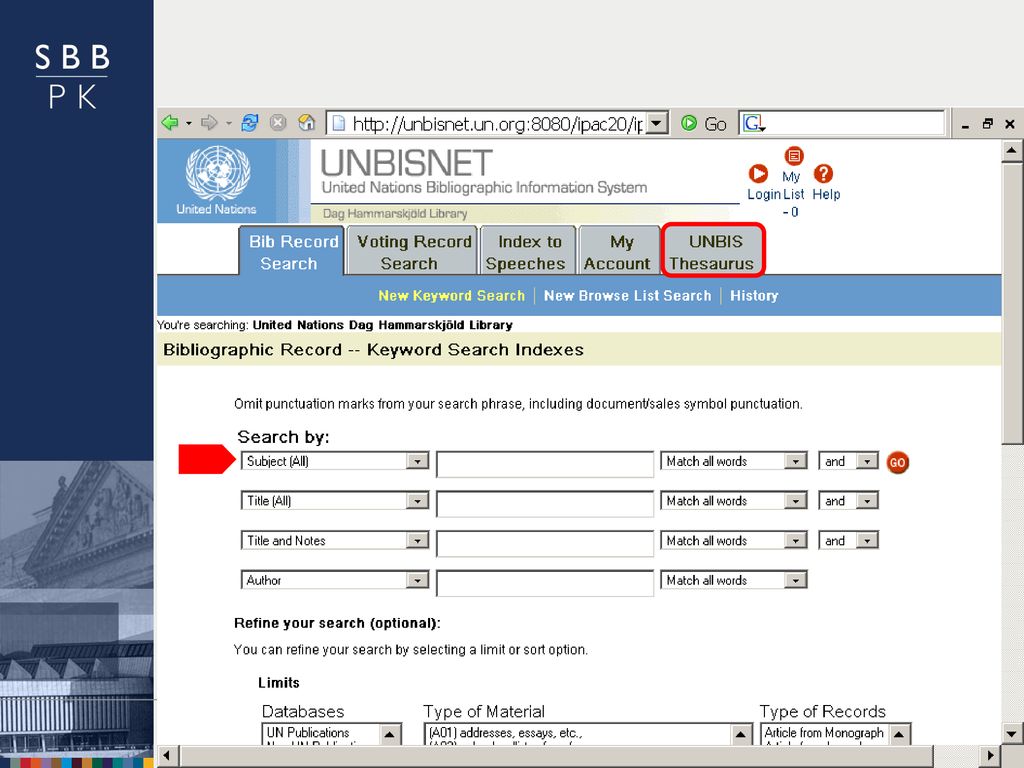Image resolution: width=1024 pixels, height=768 pixels.
Task: Open the Subject (All) index dropdown
Action: (x=417, y=462)
